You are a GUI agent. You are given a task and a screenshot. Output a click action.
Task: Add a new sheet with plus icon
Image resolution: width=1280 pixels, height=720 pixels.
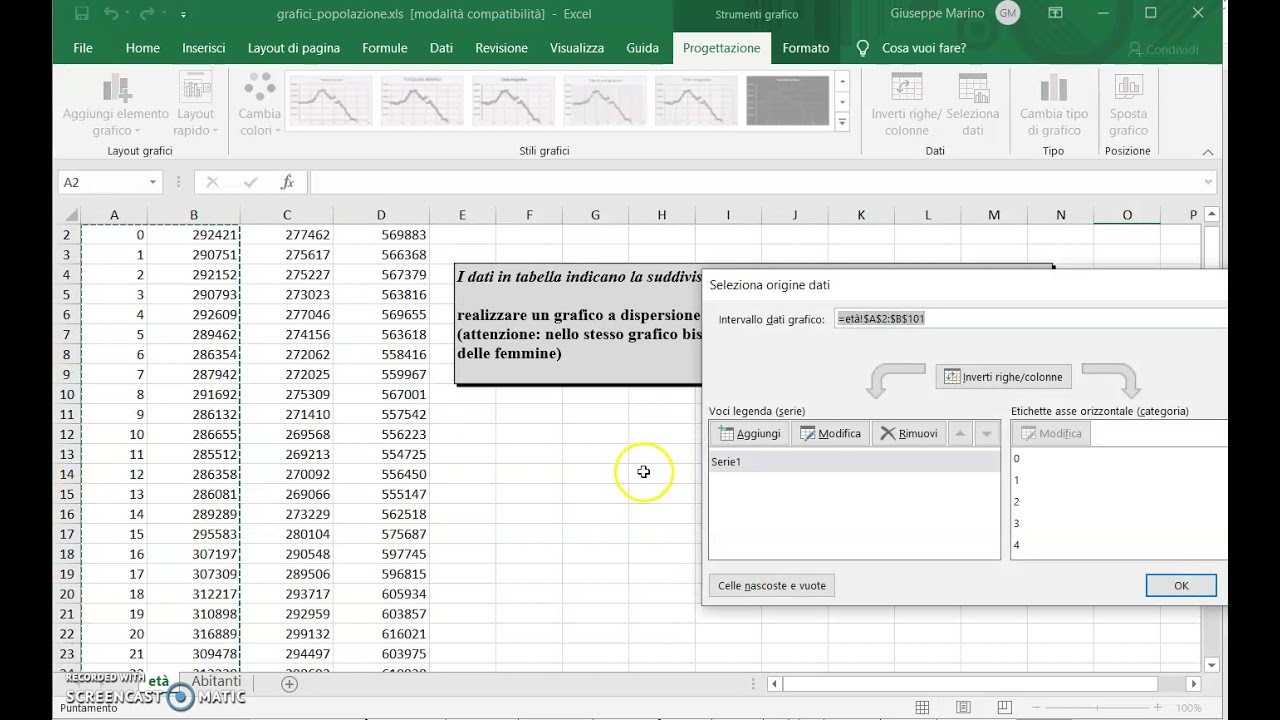pos(289,684)
